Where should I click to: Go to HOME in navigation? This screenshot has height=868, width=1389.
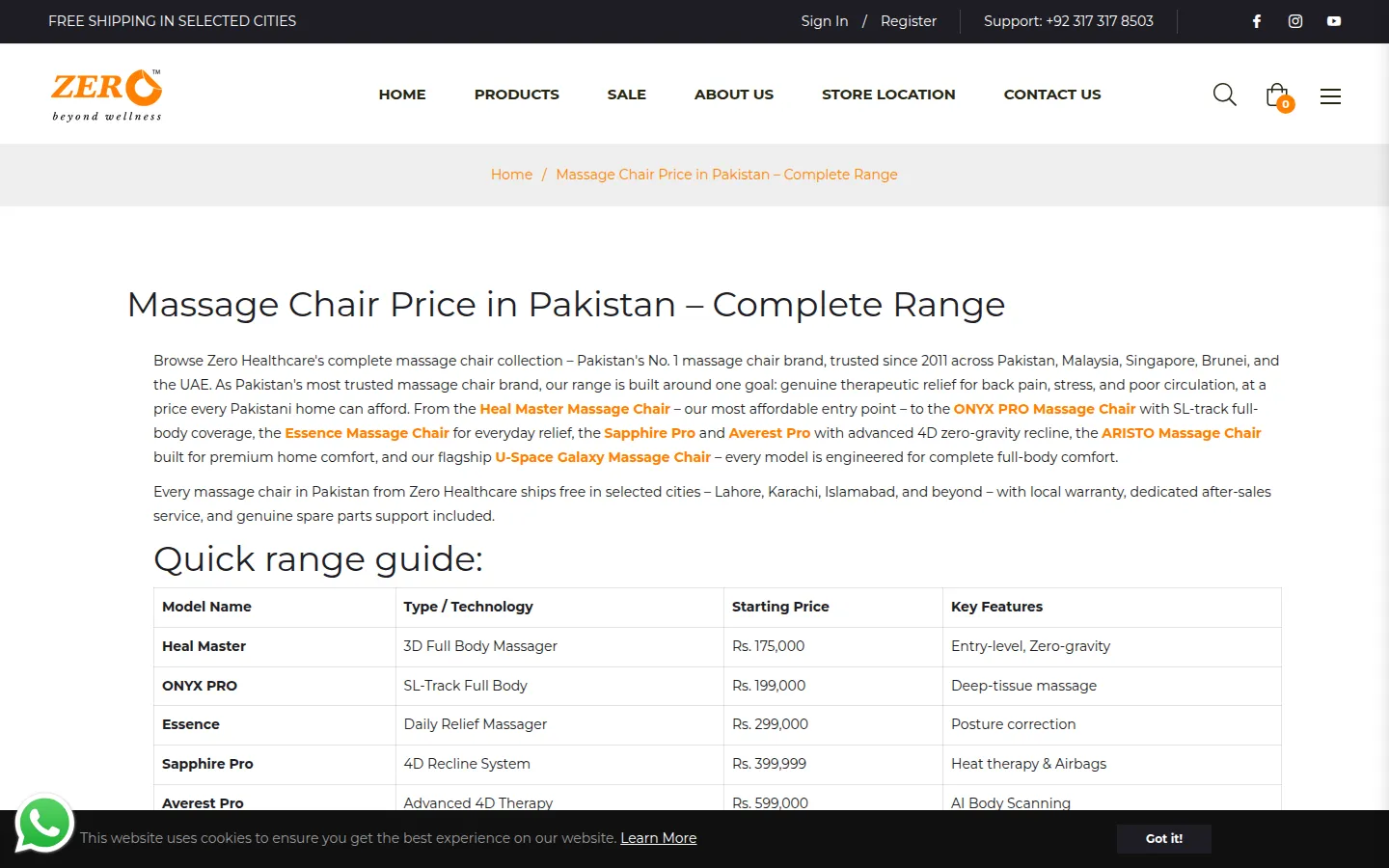[x=402, y=95]
